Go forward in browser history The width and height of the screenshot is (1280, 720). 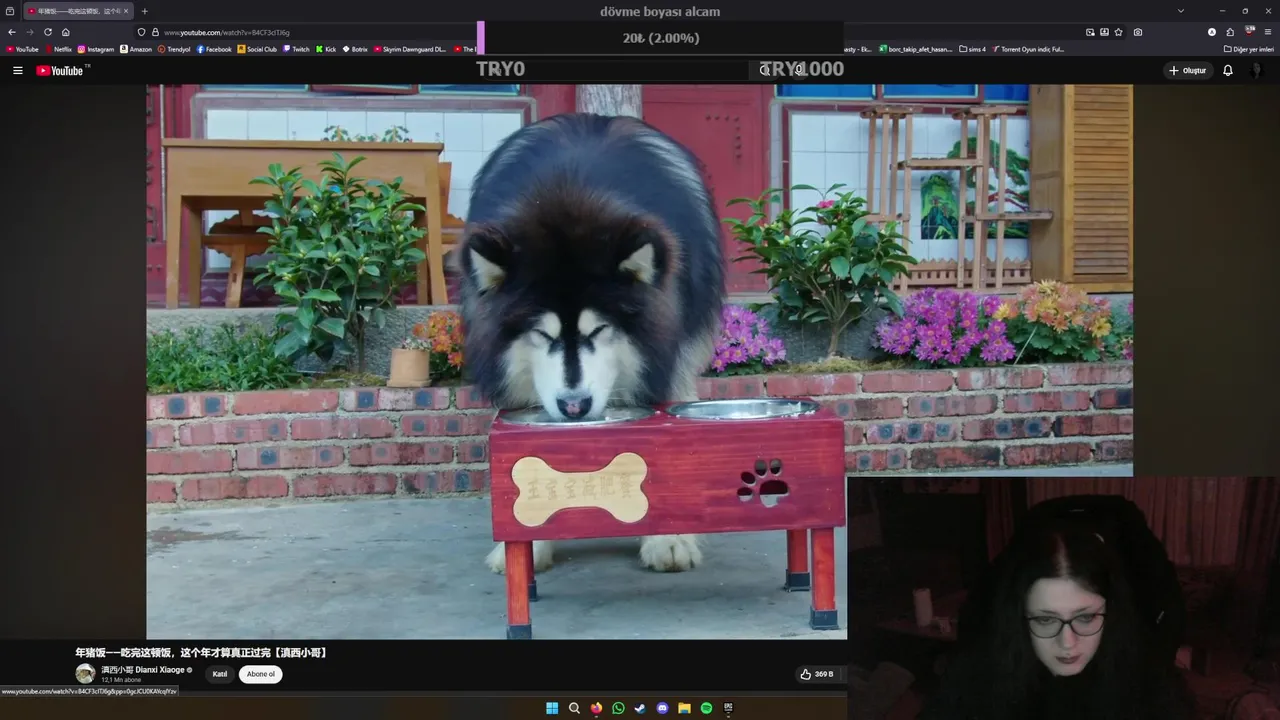[x=29, y=32]
